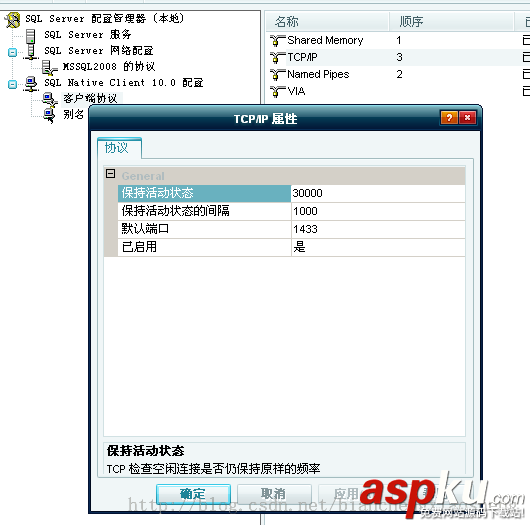The image size is (530, 525).
Task: Select the SQL Server 服务 tree item
Action: [88, 34]
